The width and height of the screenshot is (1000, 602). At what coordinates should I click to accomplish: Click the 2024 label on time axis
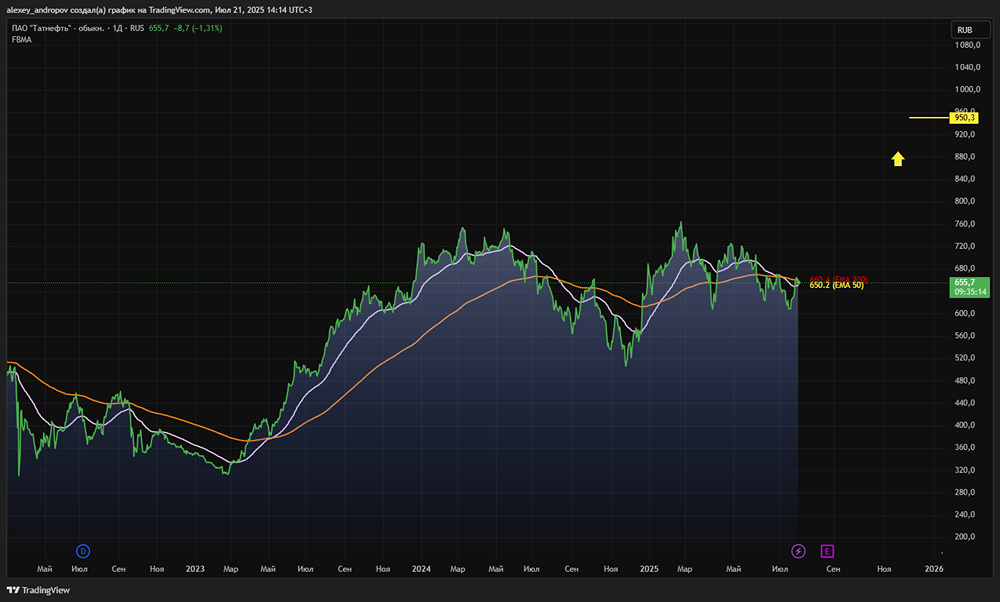point(421,569)
